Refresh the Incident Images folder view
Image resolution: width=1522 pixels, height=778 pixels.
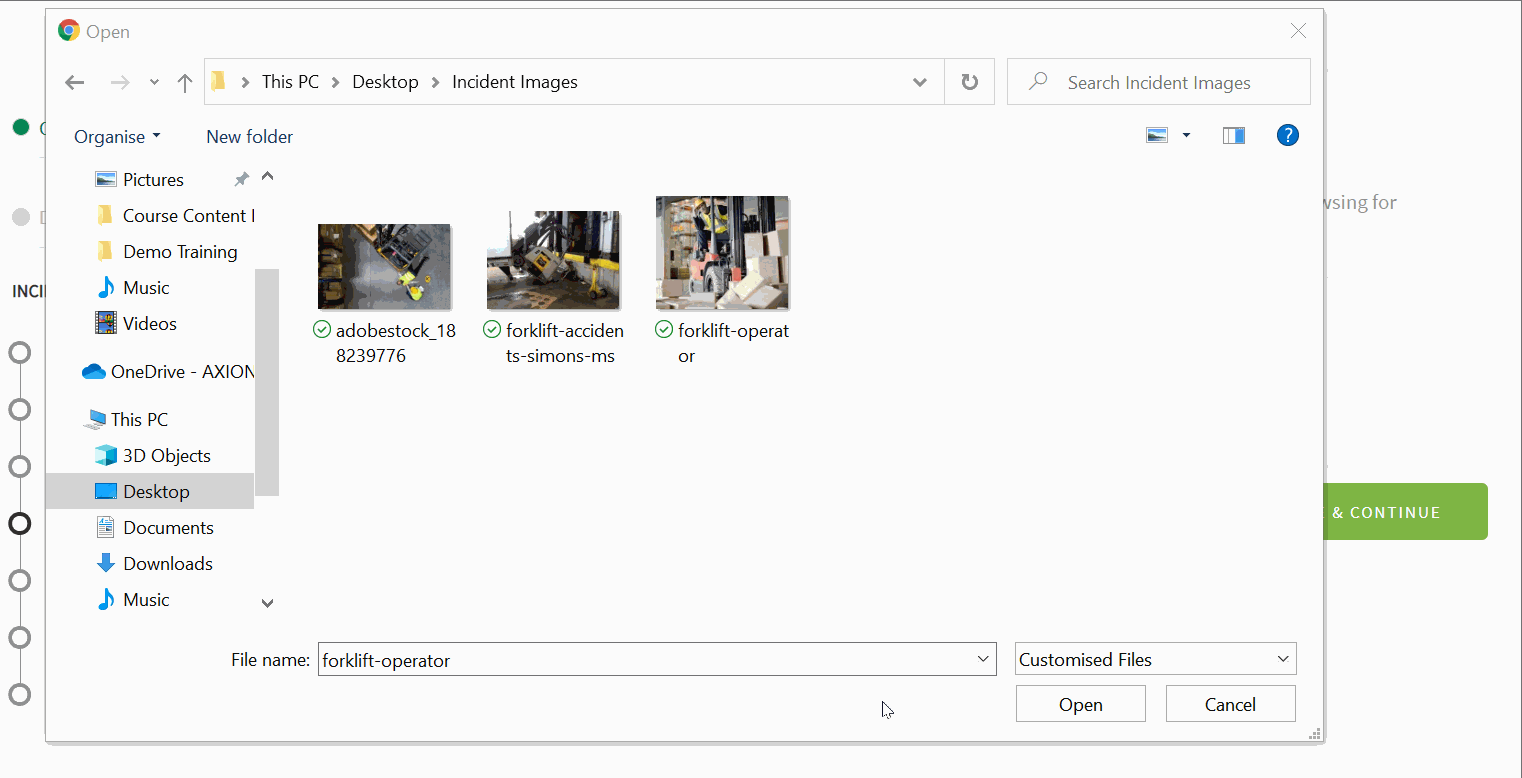tap(969, 82)
